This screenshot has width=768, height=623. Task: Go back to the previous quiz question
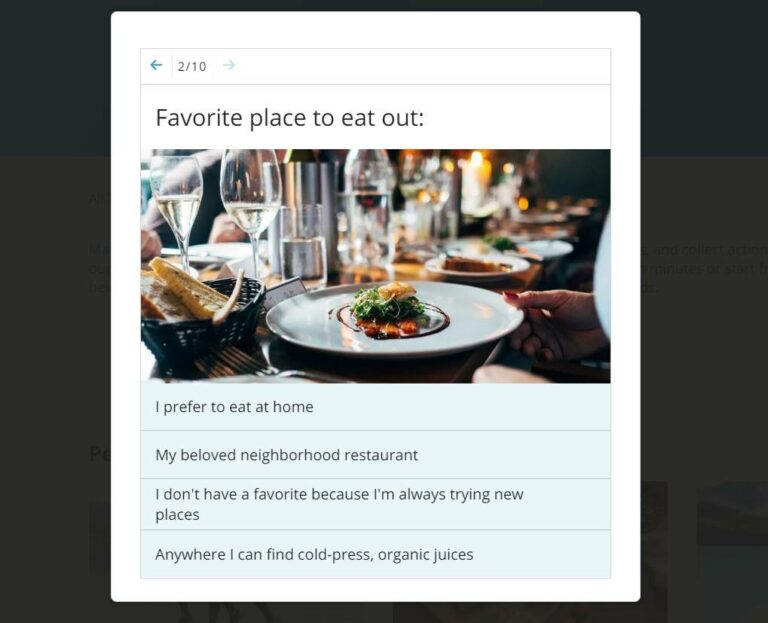(x=156, y=66)
